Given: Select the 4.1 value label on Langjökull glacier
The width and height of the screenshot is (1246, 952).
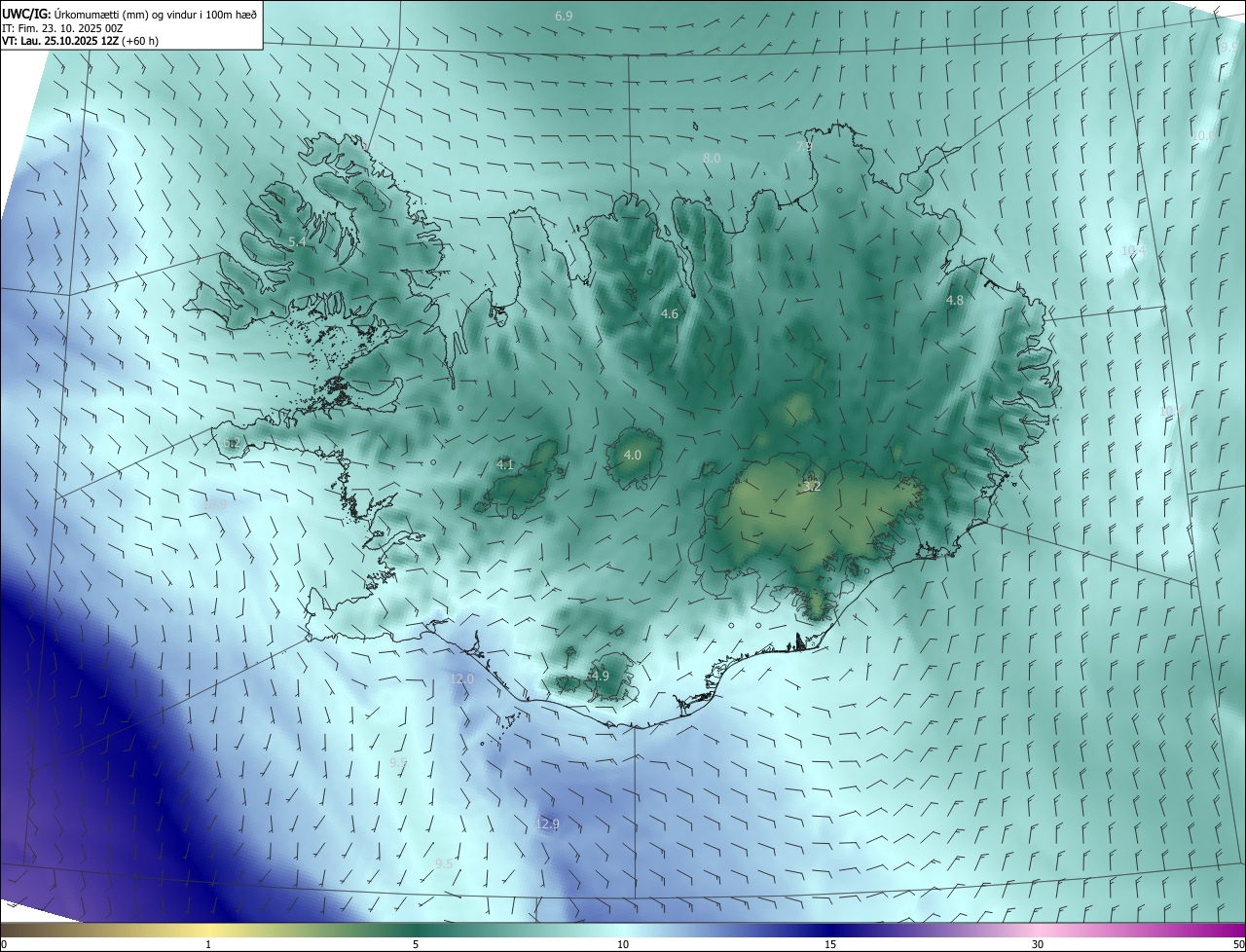Looking at the screenshot, I should (x=505, y=465).
